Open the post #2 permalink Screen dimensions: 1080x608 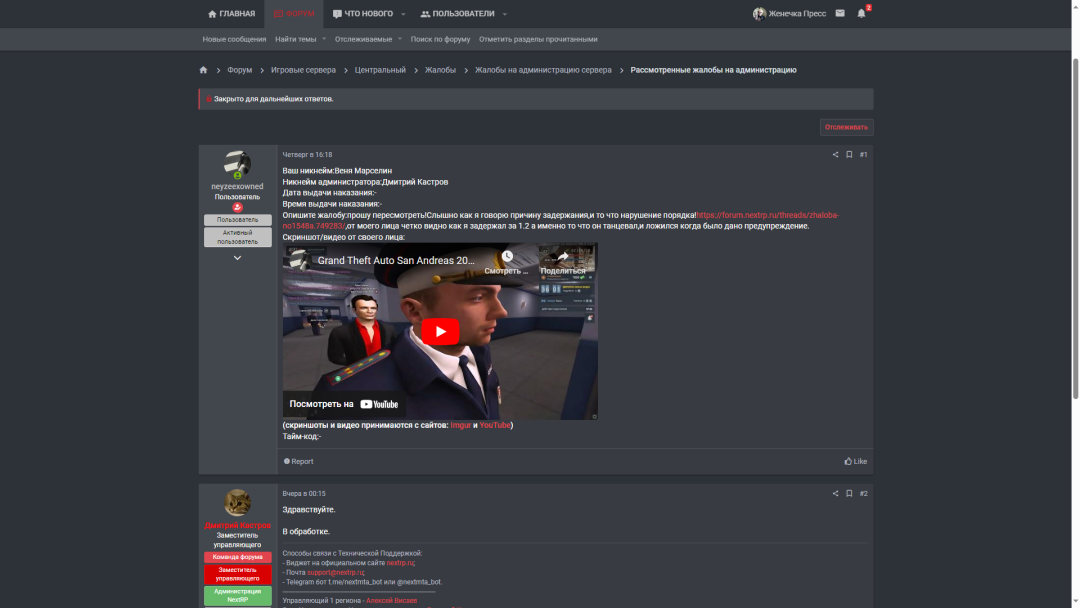tap(864, 494)
